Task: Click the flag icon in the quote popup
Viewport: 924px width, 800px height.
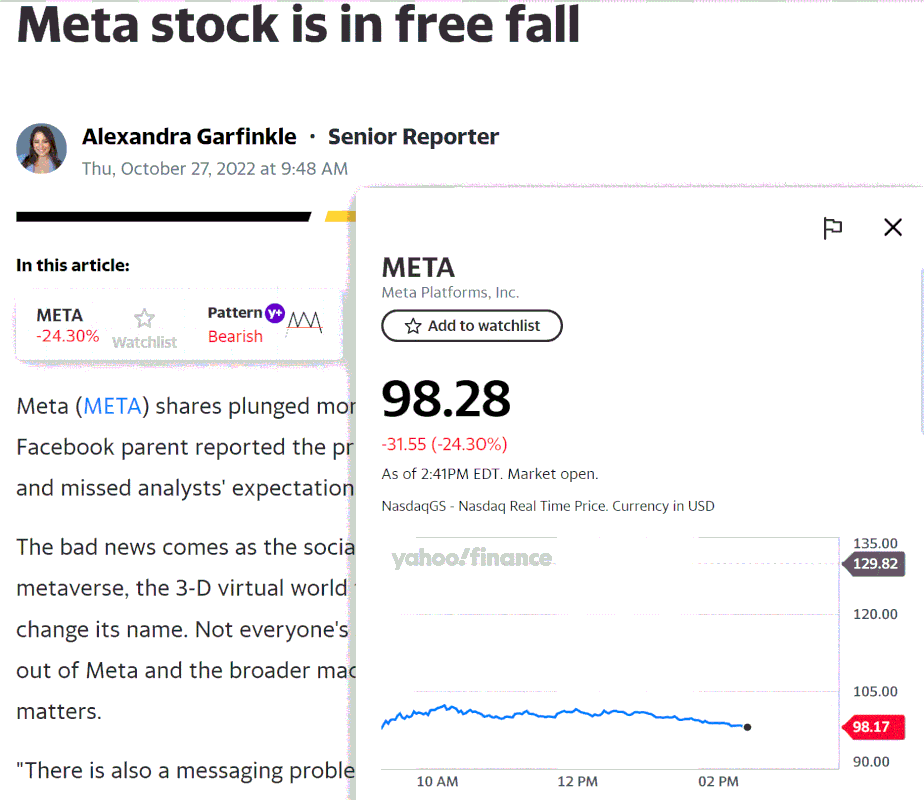Action: [x=832, y=228]
